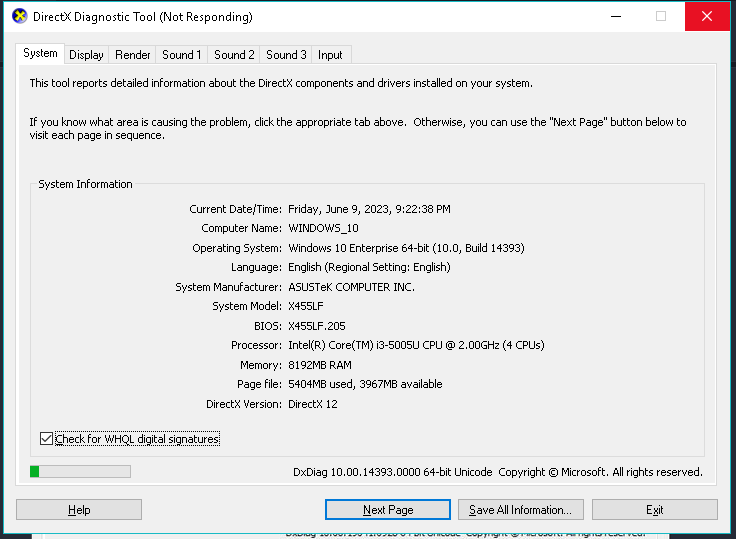The image size is (736, 539).
Task: Click the disabled maximize button
Action: (x=661, y=16)
